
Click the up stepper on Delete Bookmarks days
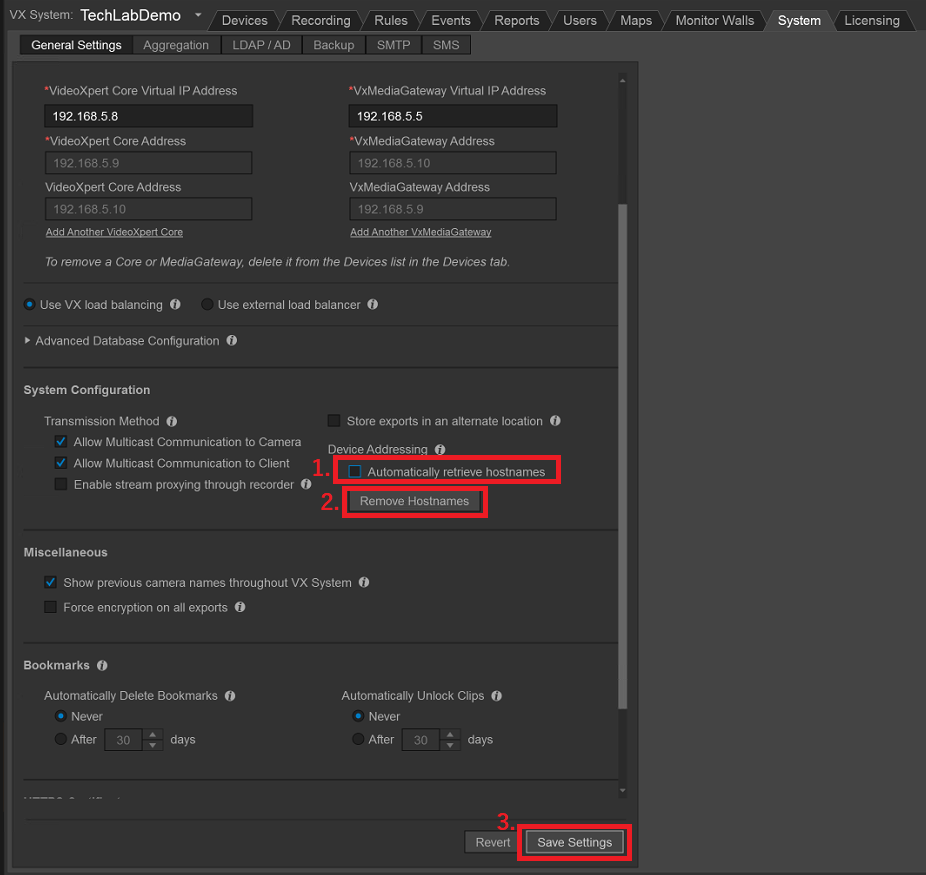point(153,734)
